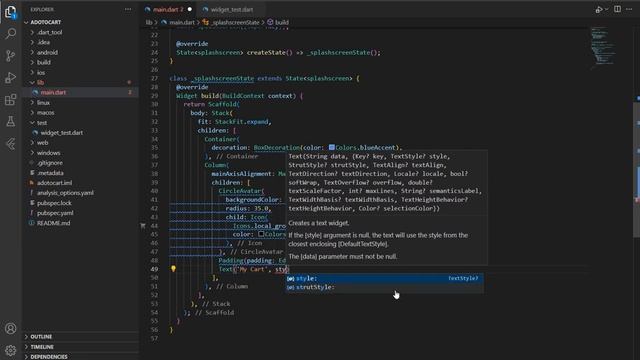Select the 'strutStyle:' autocomplete suggestion

point(384,287)
